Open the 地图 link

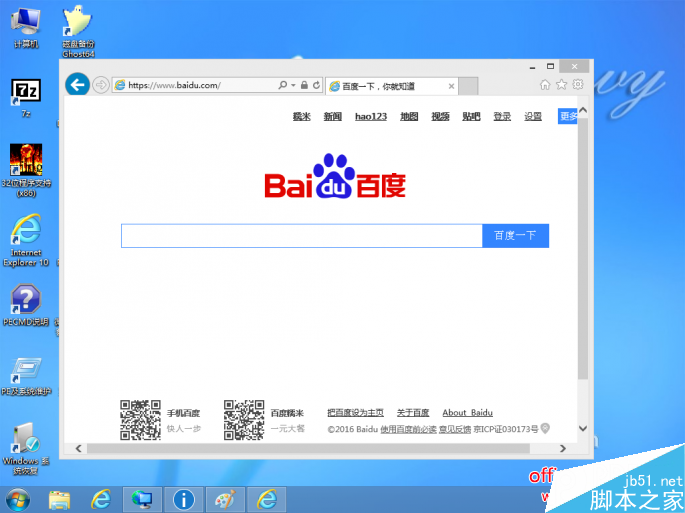pos(409,116)
